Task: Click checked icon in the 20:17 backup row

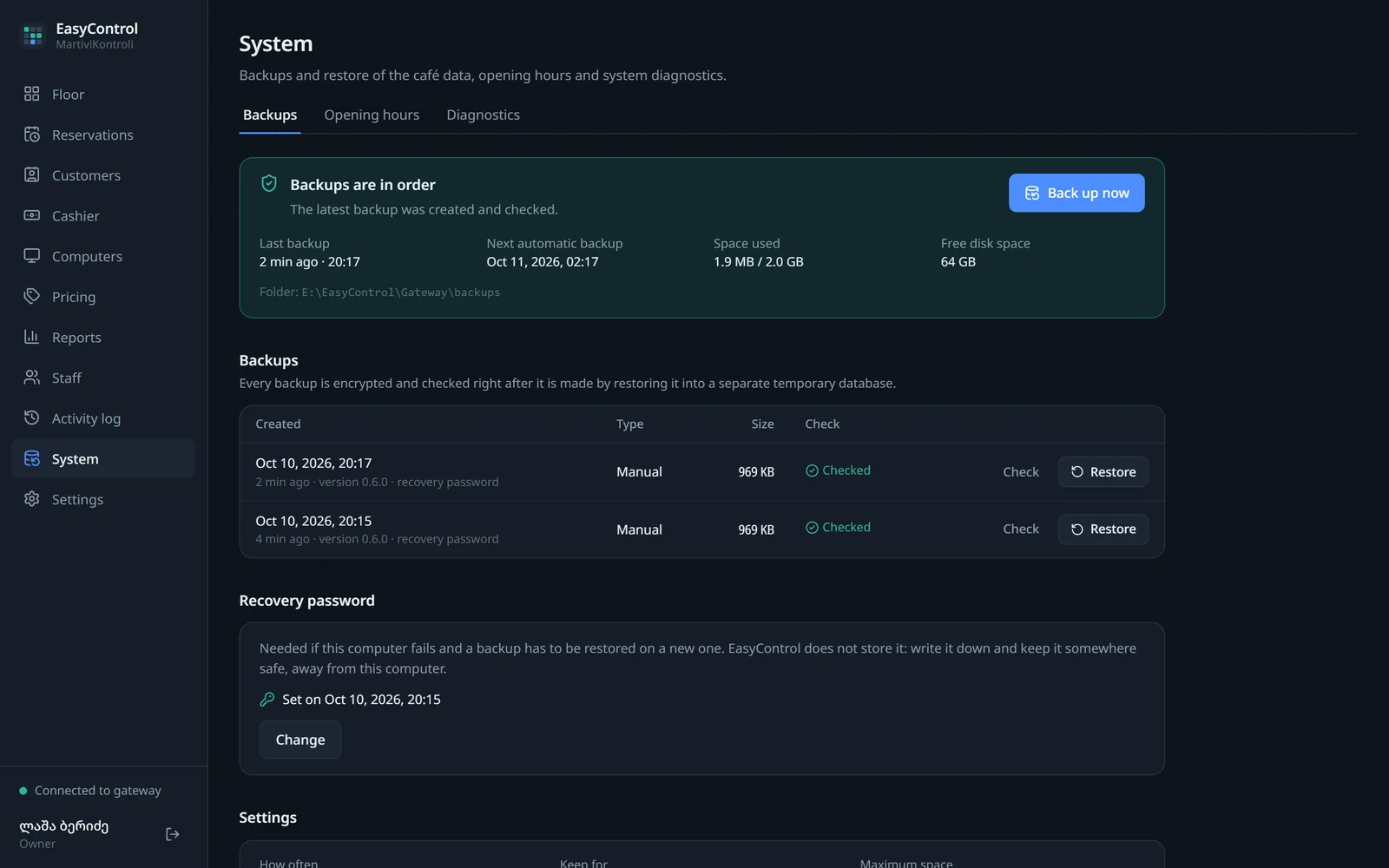Action: pos(812,470)
